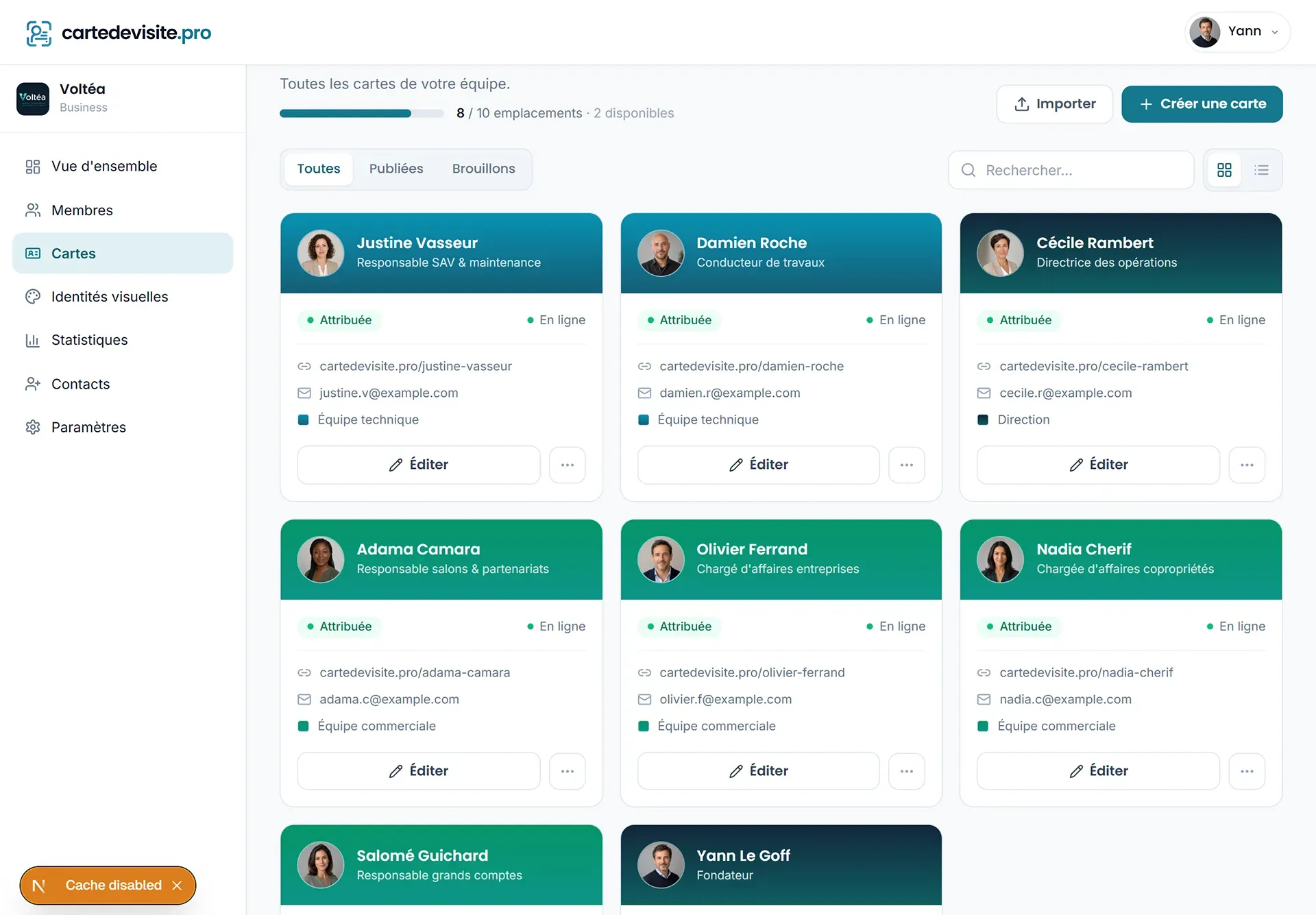The image size is (1316, 915).
Task: Click the envelope icon beside adama.c@example.com
Action: tap(304, 700)
